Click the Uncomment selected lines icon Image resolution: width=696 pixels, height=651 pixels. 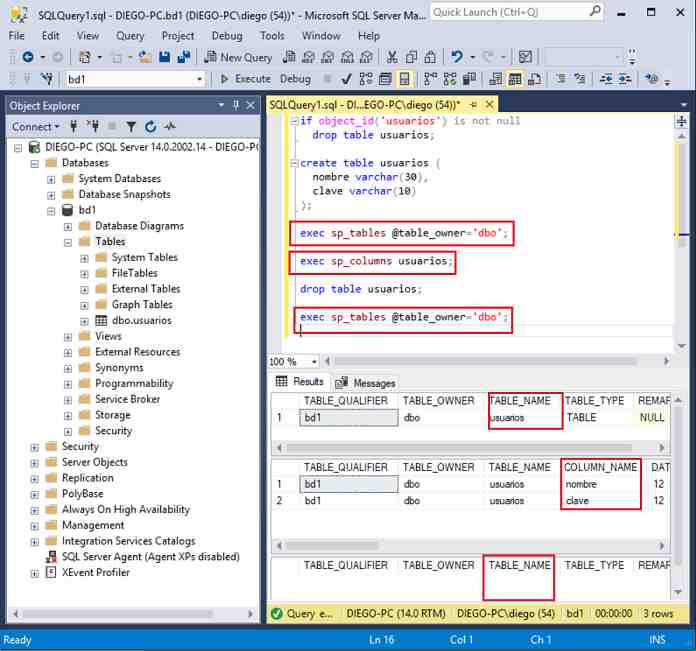point(580,79)
